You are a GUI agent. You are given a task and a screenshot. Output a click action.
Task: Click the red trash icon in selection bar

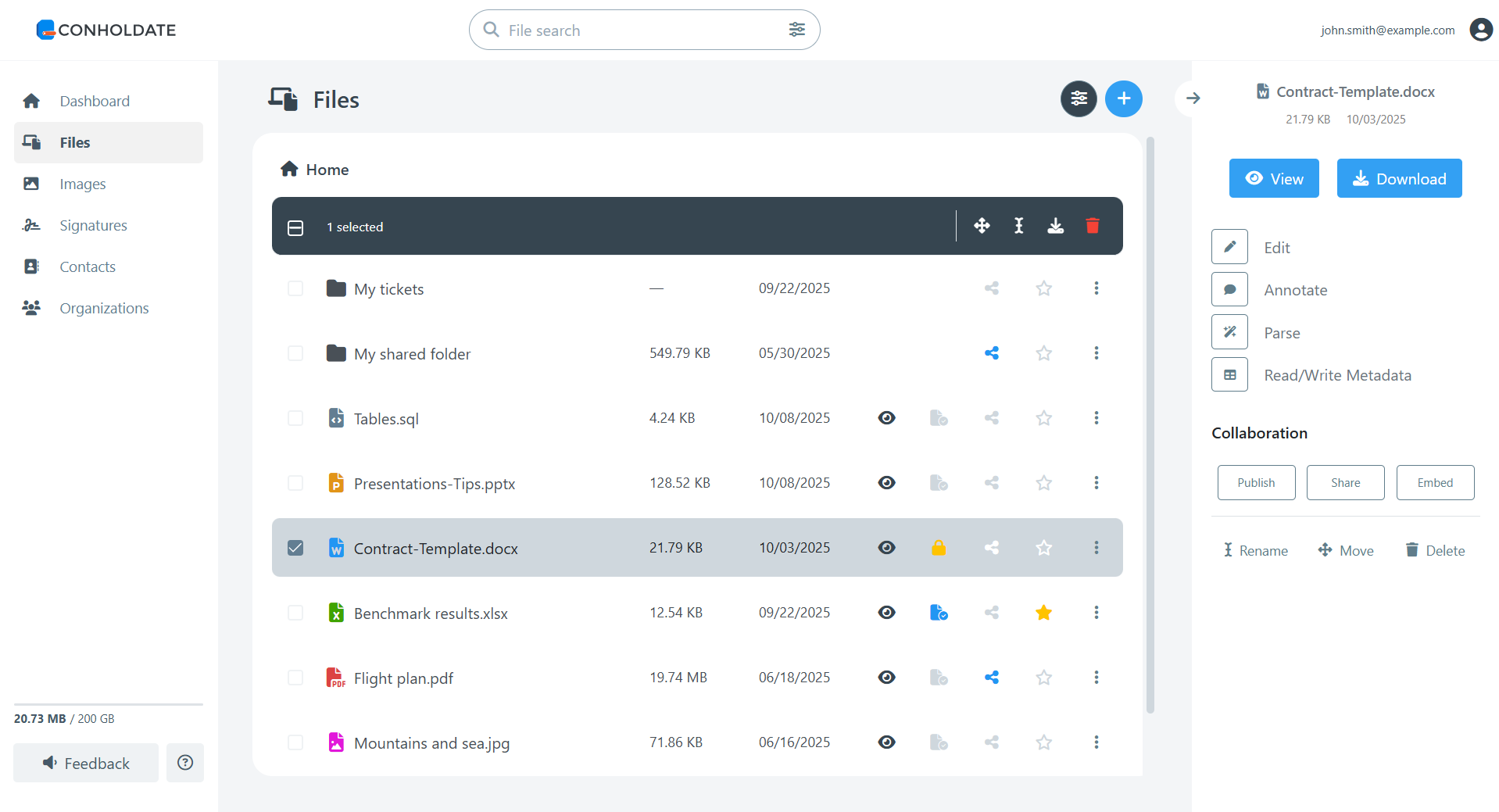click(1093, 226)
